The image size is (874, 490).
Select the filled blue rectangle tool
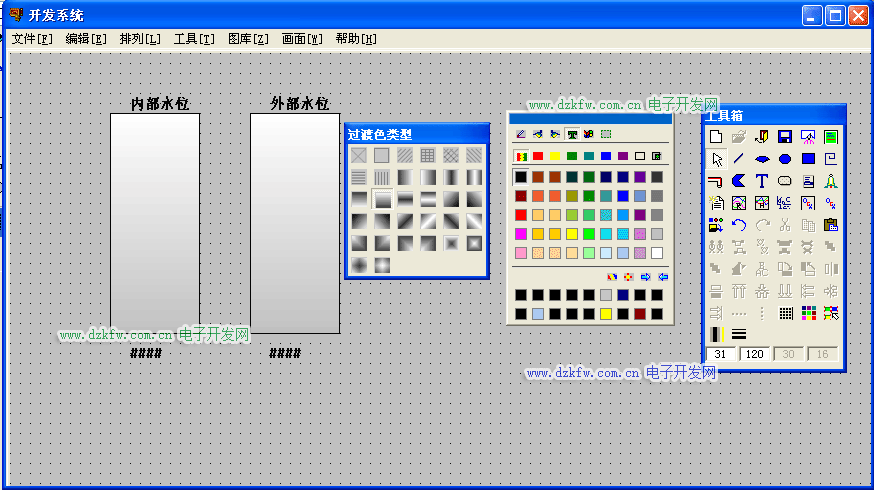coord(808,159)
